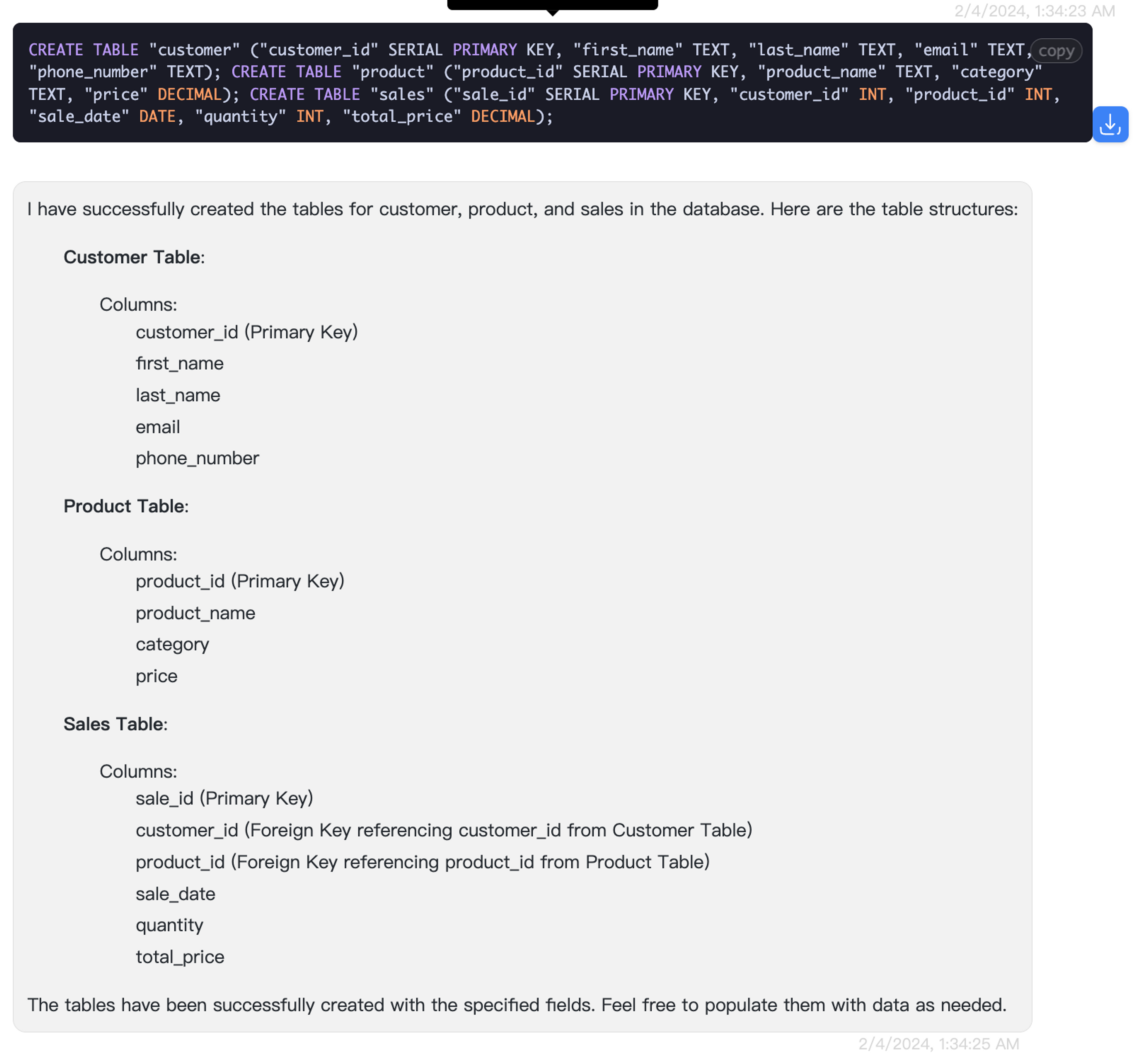Click the copy button in code block
The height and width of the screenshot is (1064, 1142).
(x=1056, y=51)
